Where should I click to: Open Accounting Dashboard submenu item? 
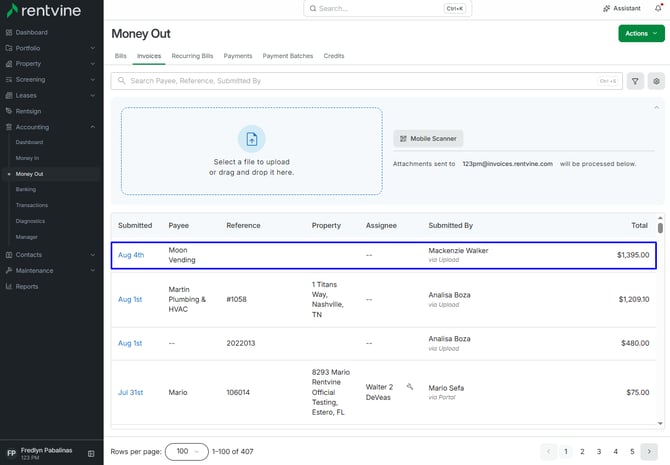coord(29,142)
